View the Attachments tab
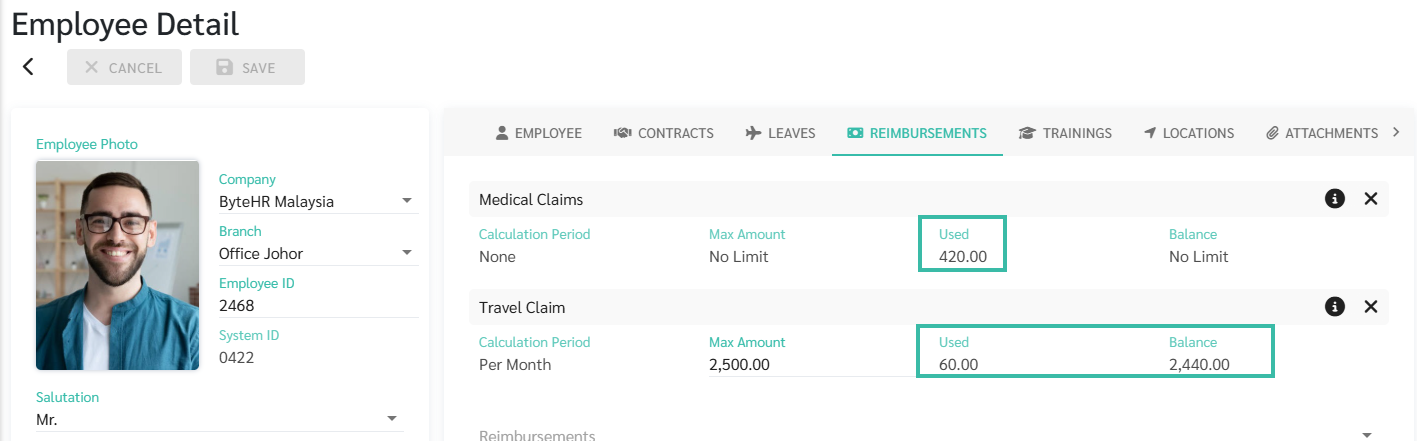Screen dimensions: 1417x441 (x=1322, y=133)
